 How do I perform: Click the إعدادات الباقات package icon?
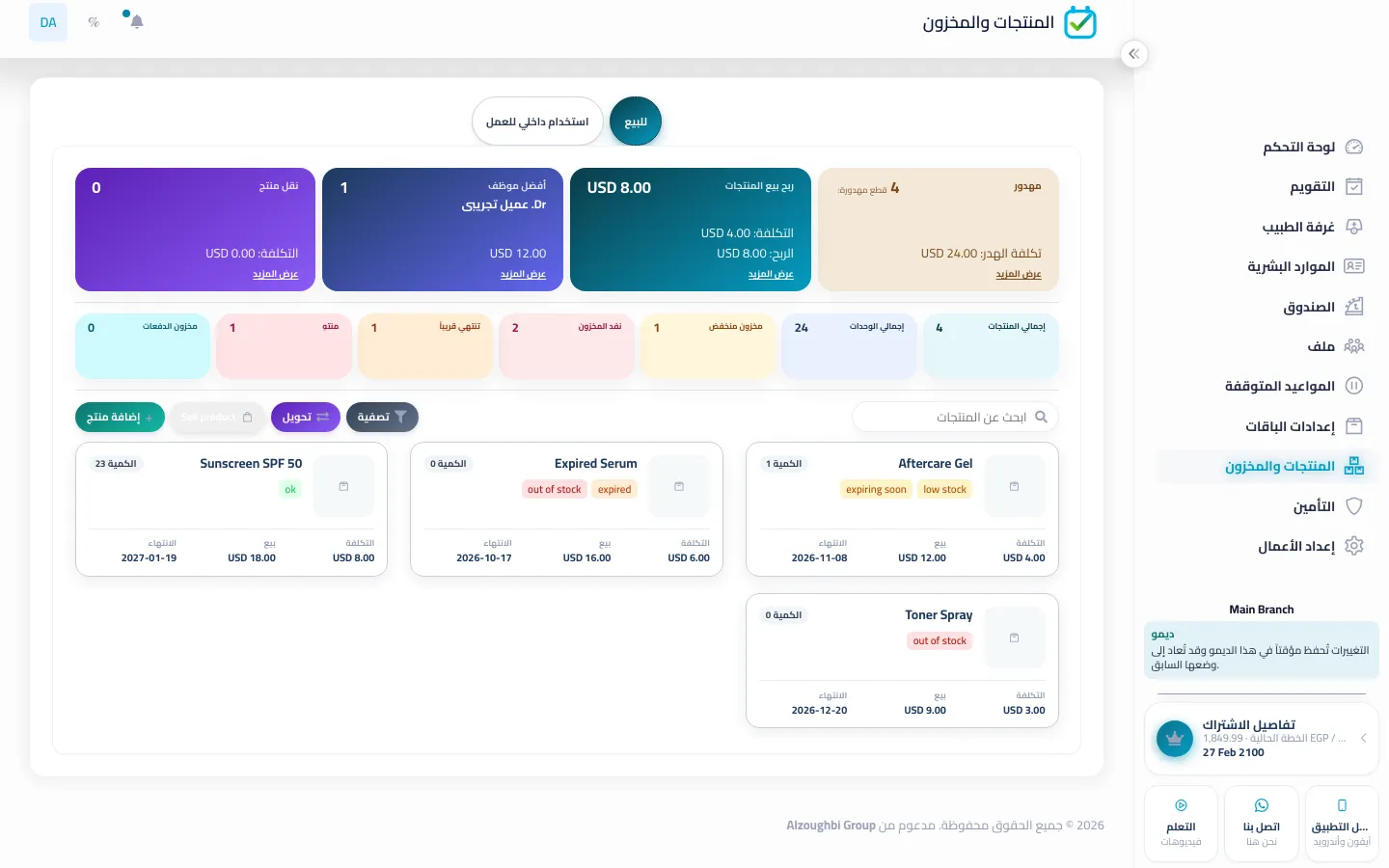click(1354, 426)
